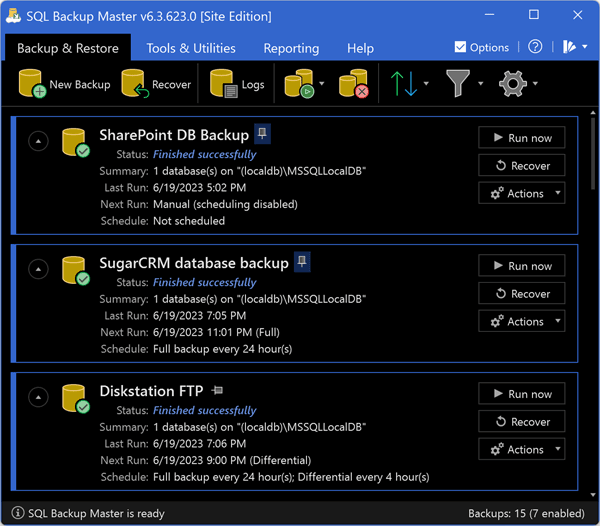Click the settings gear icon in toolbar
Image resolution: width=600 pixels, height=526 pixels.
click(x=512, y=84)
